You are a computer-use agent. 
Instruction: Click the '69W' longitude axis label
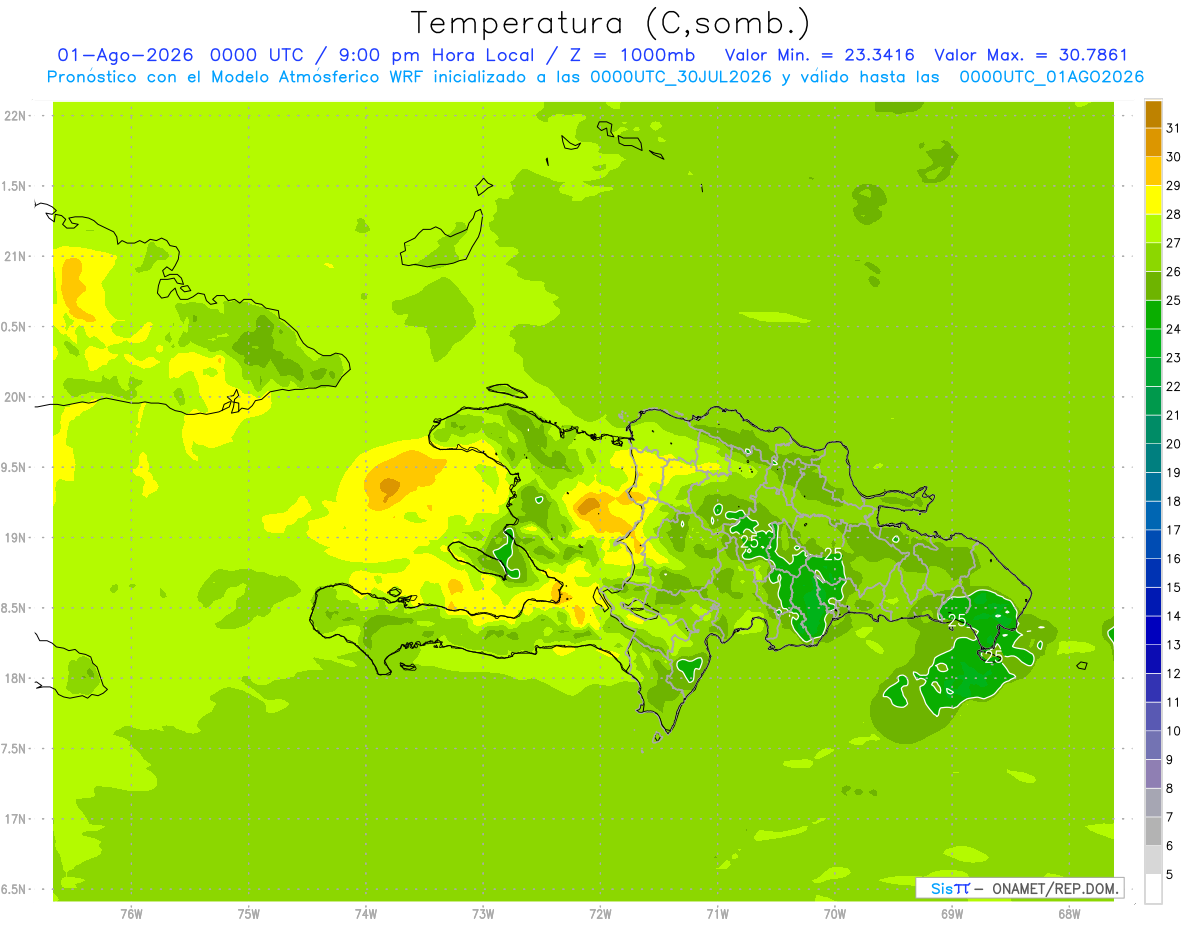click(x=952, y=914)
